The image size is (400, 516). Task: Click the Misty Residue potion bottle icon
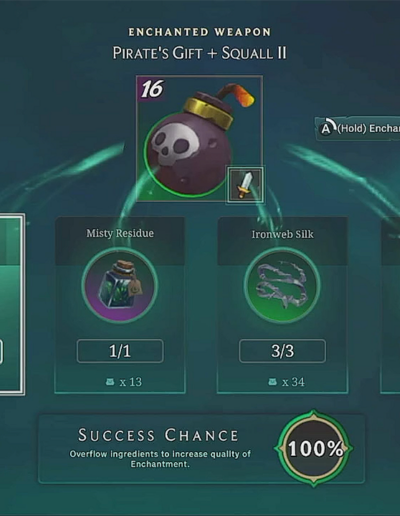(x=120, y=286)
